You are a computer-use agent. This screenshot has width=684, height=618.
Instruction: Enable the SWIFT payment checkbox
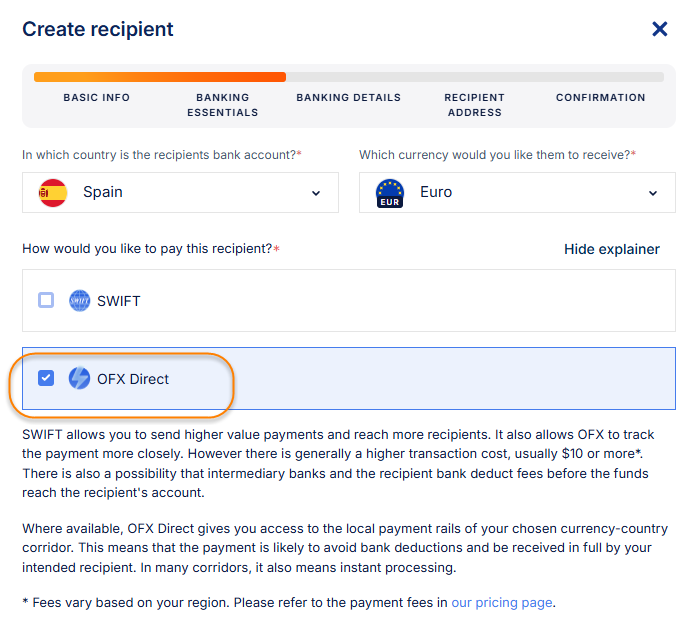pyautogui.click(x=46, y=300)
